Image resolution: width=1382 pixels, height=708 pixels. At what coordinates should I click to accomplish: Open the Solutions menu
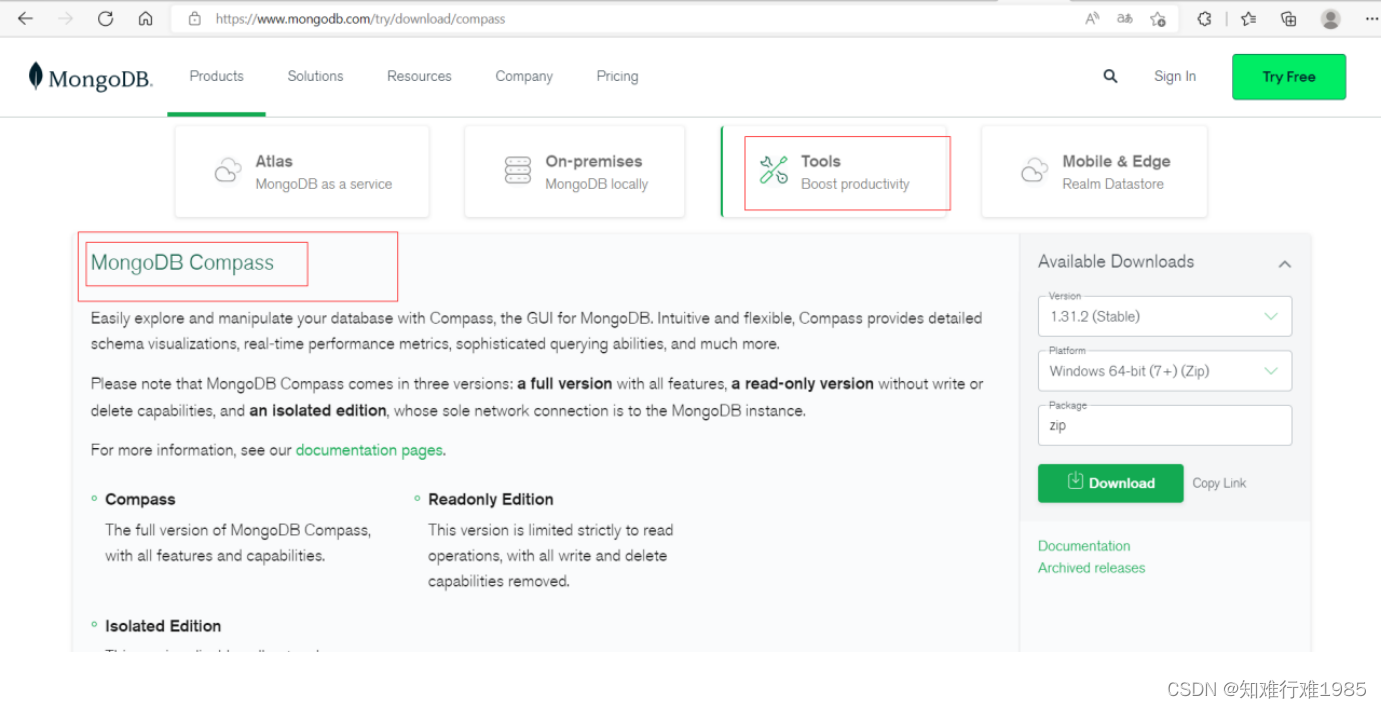315,76
